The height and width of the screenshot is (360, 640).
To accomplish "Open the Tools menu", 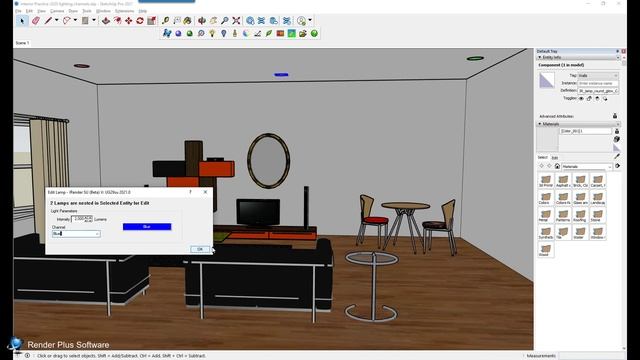I will 87,11.
